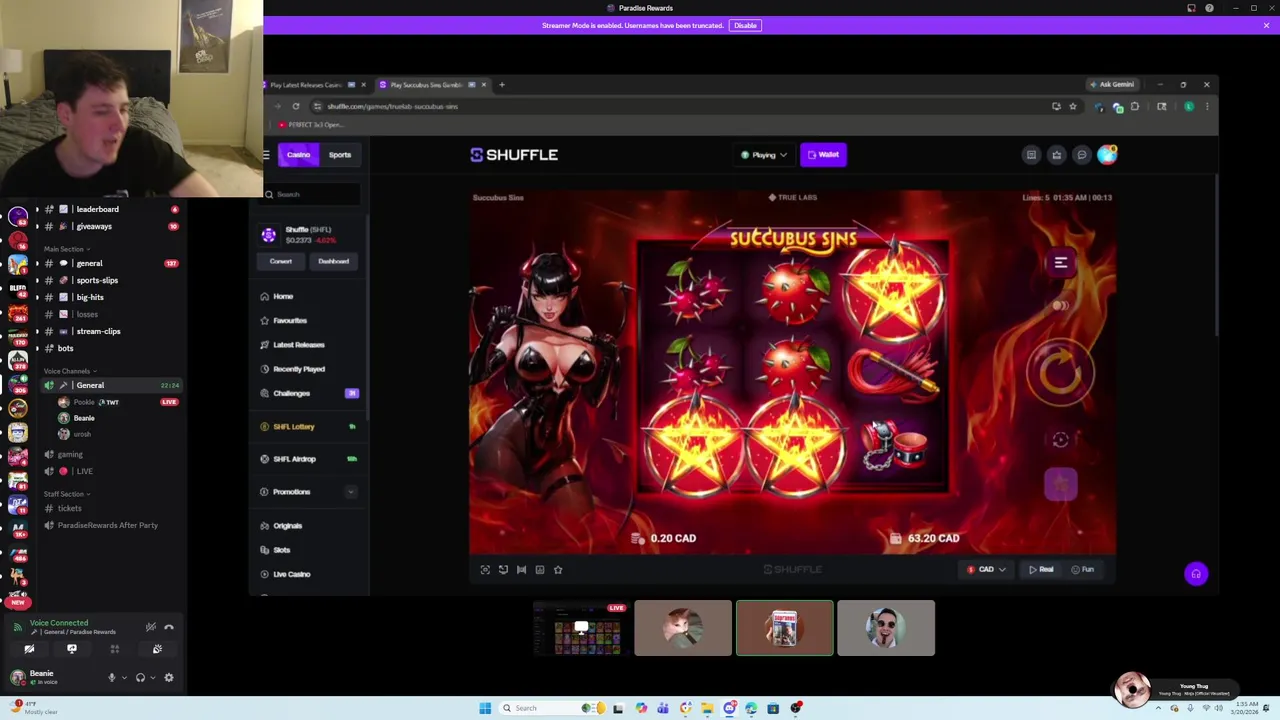Open the Shuffle user profile avatar
This screenshot has width=1280, height=720.
pyautogui.click(x=1107, y=155)
